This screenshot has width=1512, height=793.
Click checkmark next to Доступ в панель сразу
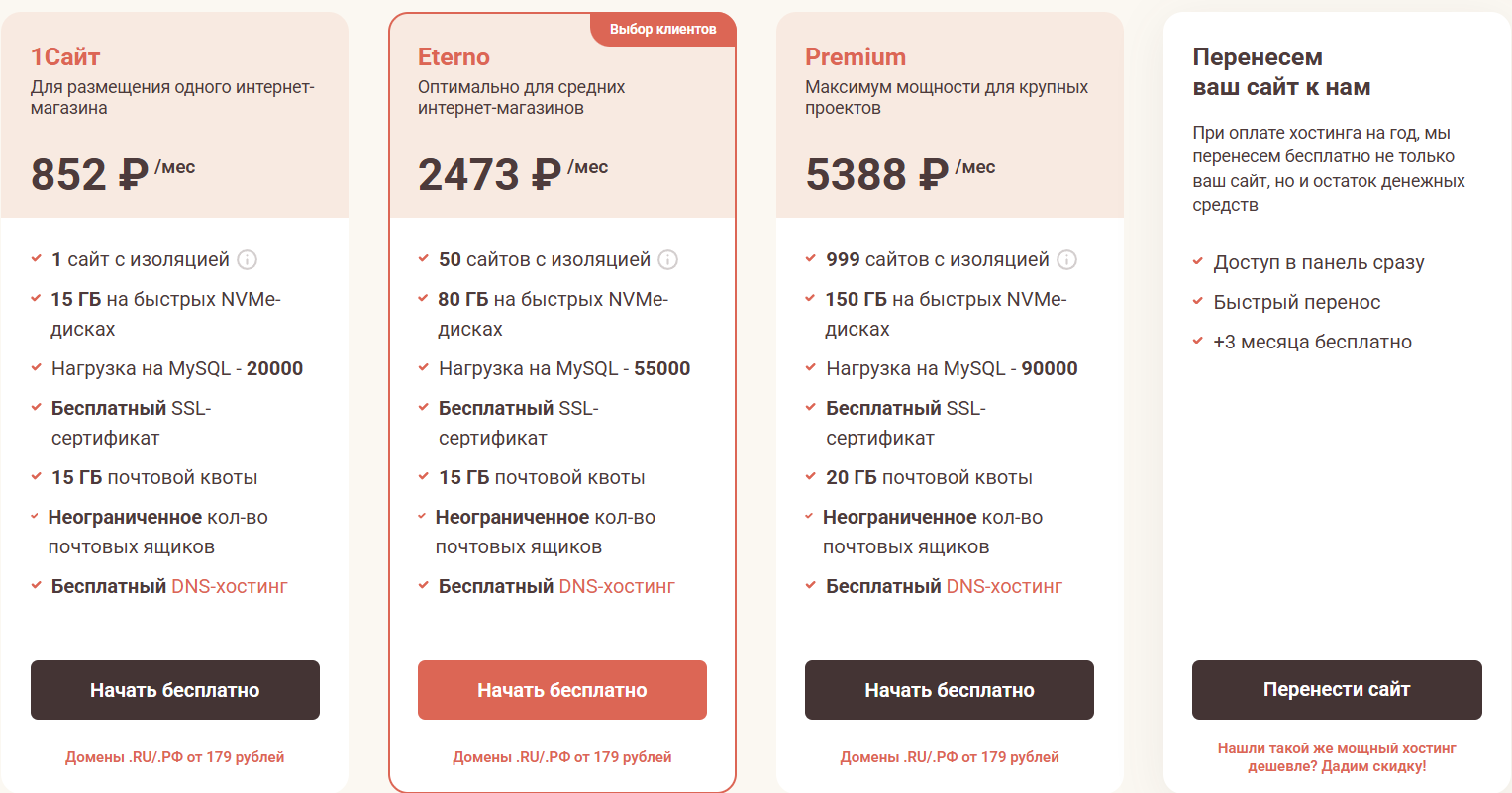[1198, 262]
